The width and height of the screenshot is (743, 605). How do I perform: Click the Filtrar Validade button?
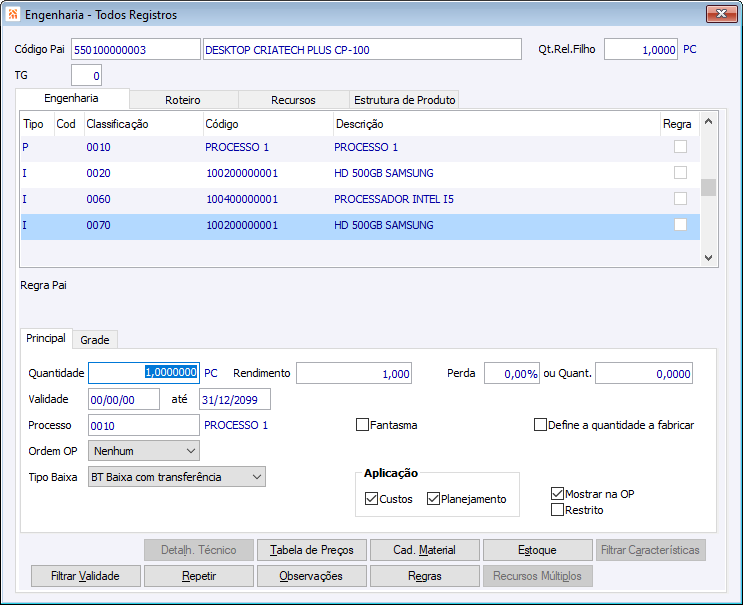pos(85,576)
